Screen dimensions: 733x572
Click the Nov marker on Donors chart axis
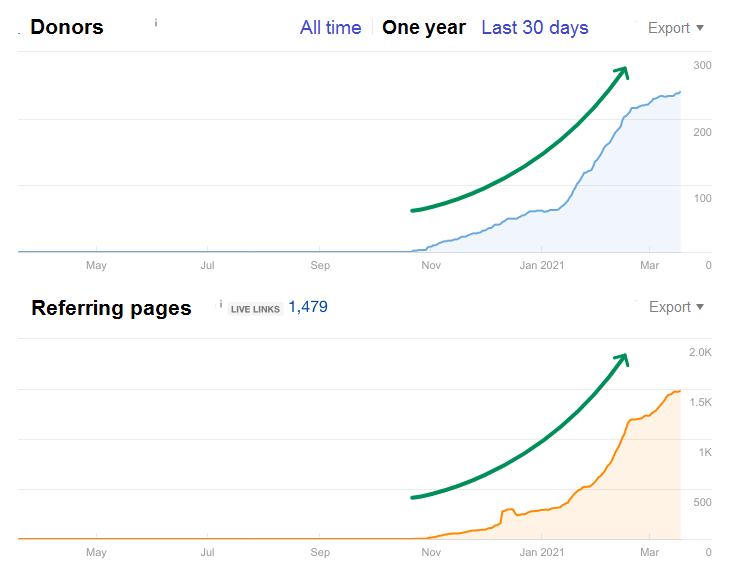point(431,266)
